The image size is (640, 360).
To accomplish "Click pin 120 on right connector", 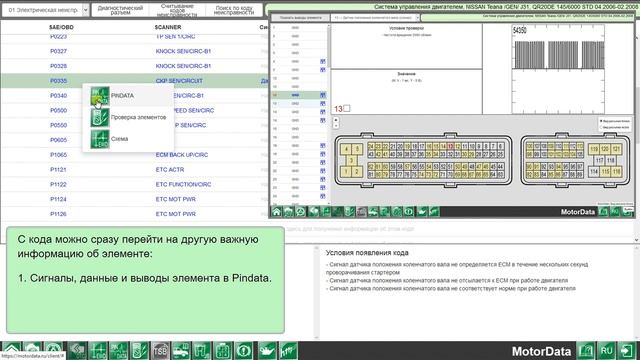I will pyautogui.click(x=605, y=149).
